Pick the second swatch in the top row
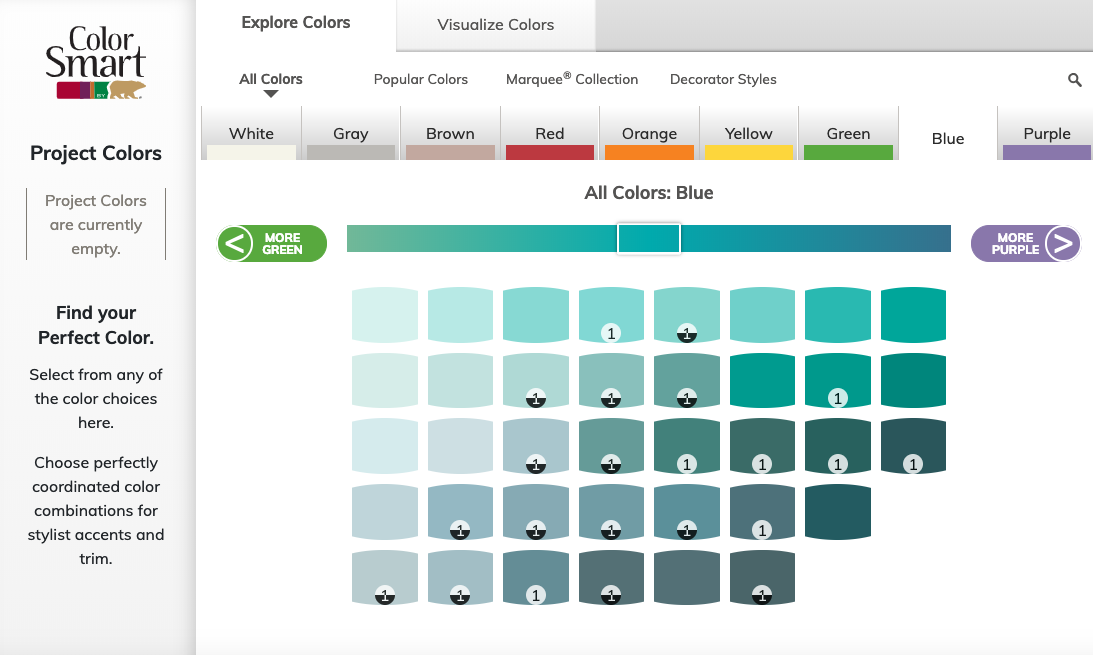The image size is (1093, 655). (x=460, y=315)
